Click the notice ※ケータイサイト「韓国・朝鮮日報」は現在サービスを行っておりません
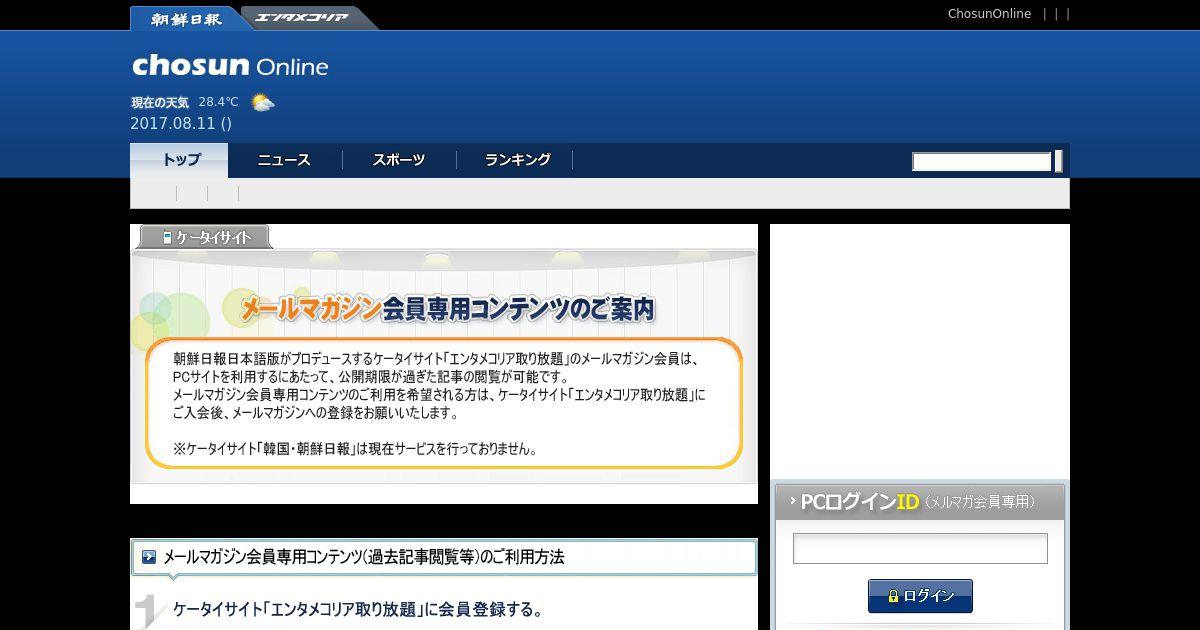This screenshot has width=1200, height=630. (355, 450)
